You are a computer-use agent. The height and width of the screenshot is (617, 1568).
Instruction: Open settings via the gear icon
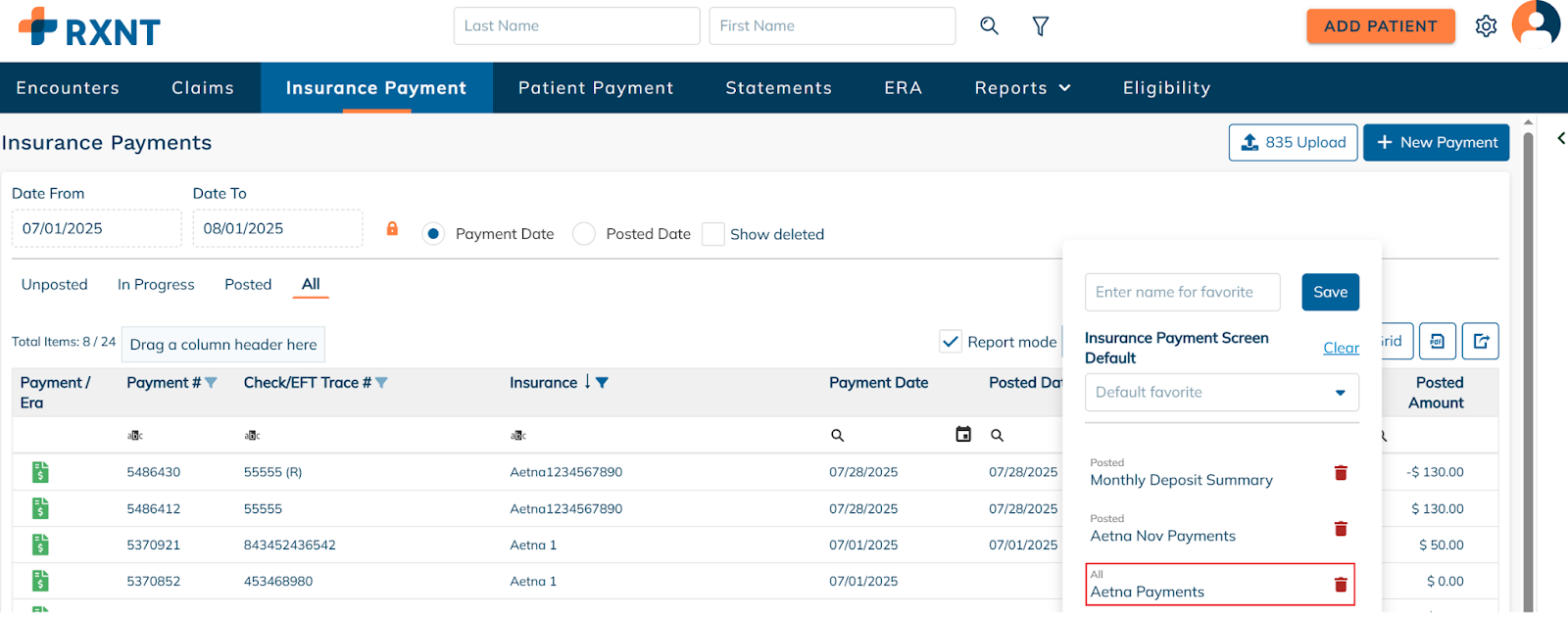pyautogui.click(x=1486, y=26)
